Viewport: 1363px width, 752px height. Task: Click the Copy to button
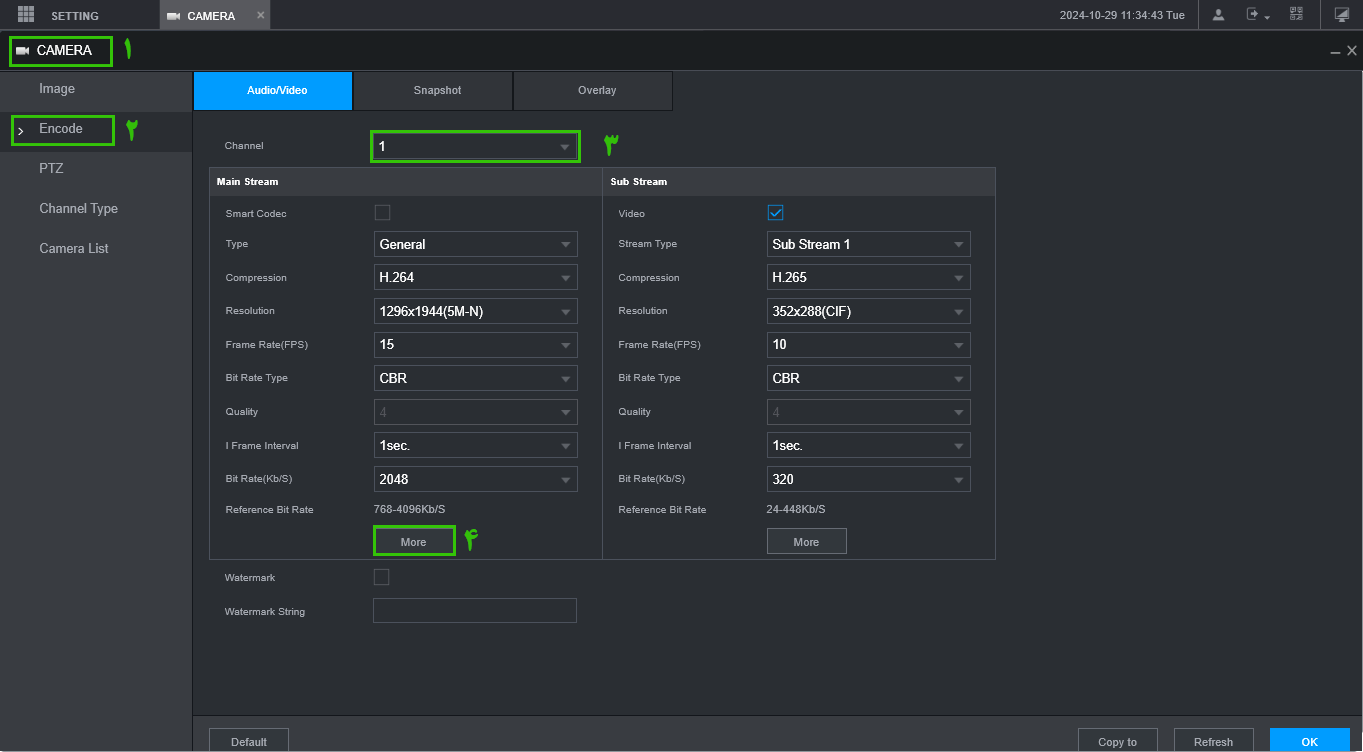1117,741
